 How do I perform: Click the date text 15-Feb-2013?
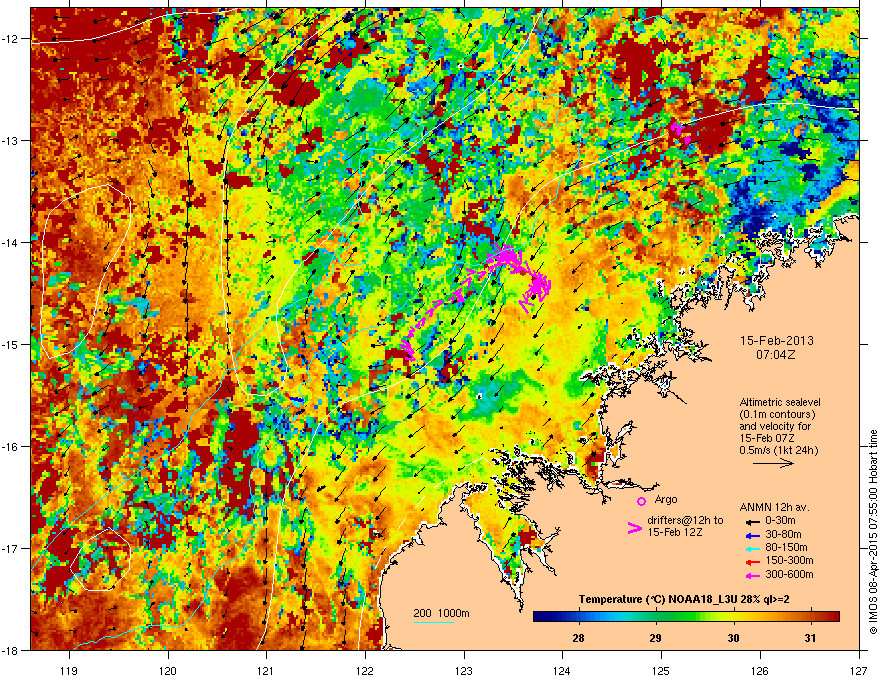click(777, 341)
